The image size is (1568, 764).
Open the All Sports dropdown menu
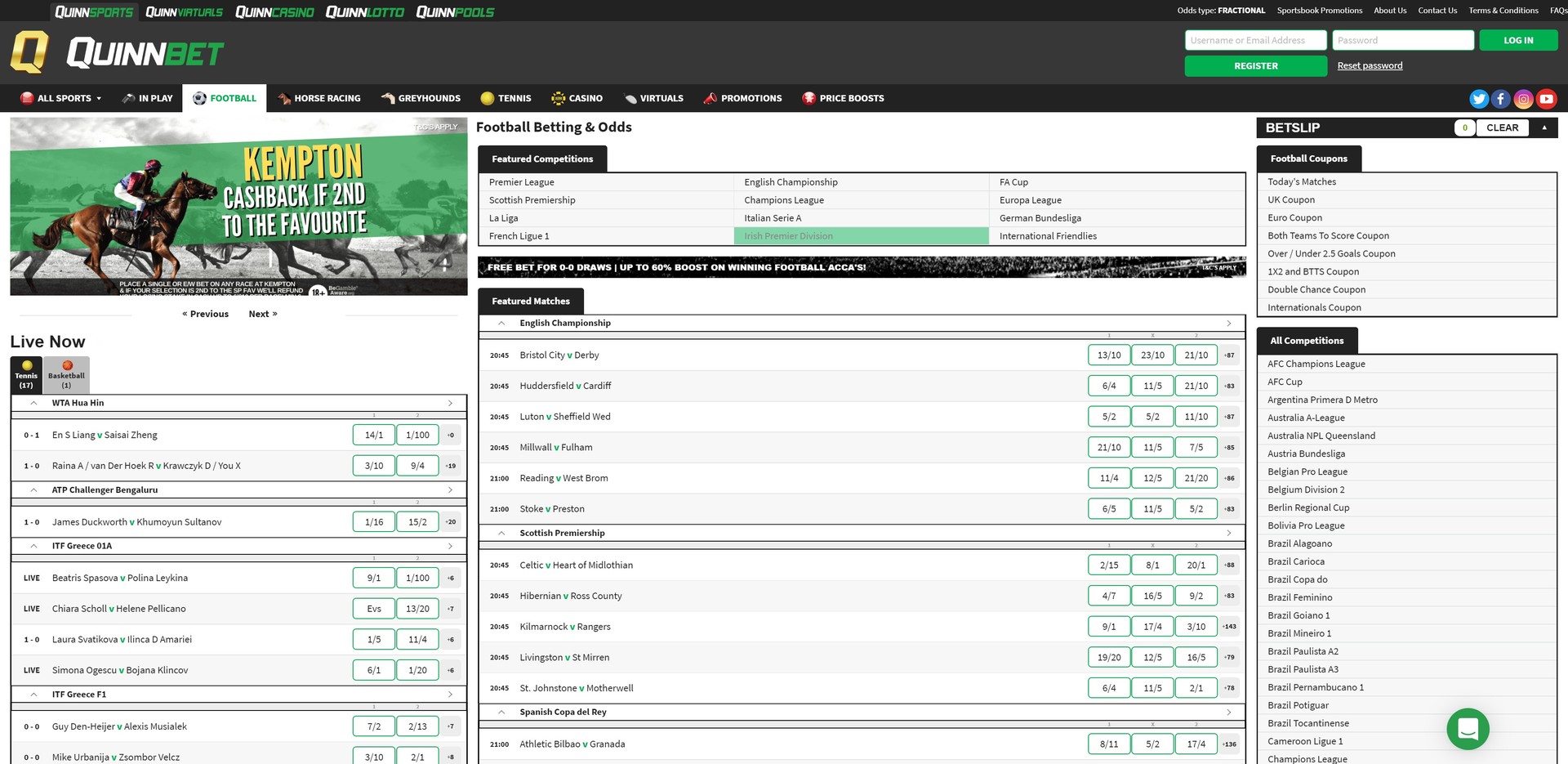tap(62, 98)
